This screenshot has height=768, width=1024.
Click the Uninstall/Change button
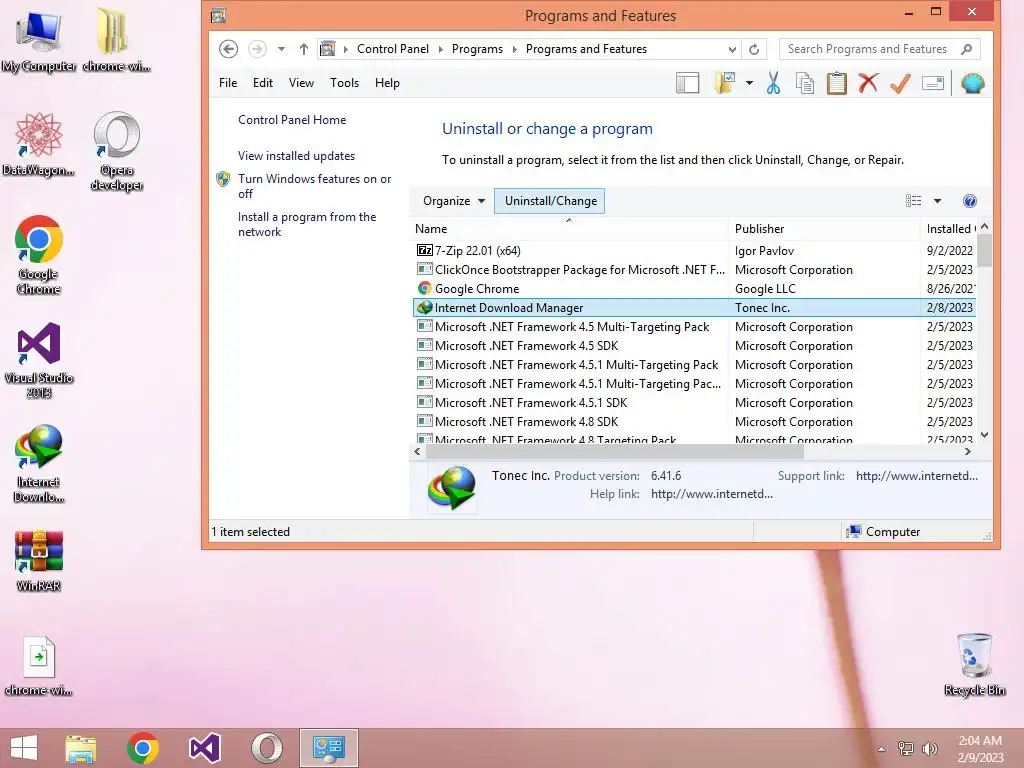point(550,201)
